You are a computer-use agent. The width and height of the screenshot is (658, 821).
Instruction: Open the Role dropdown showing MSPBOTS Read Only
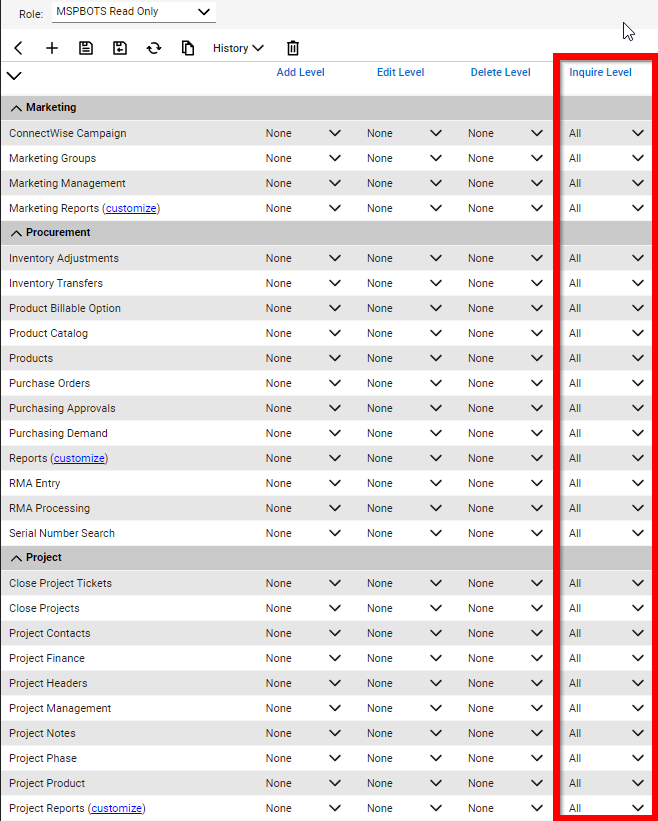(x=133, y=12)
